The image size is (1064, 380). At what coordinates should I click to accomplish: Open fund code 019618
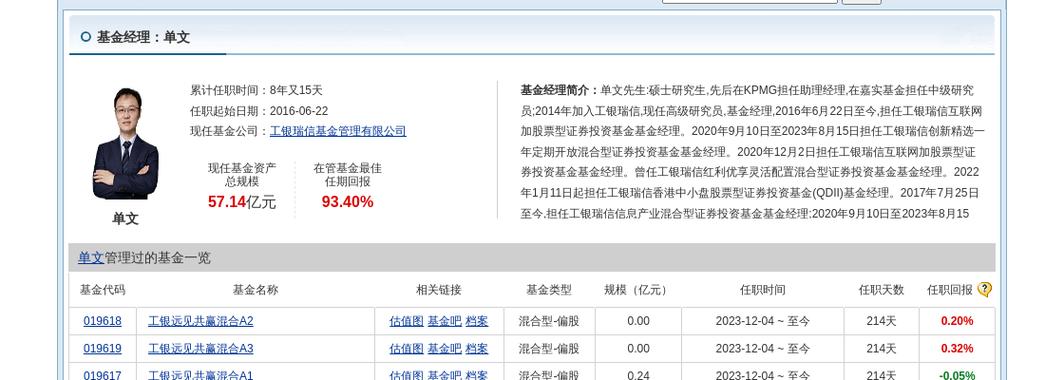102,321
